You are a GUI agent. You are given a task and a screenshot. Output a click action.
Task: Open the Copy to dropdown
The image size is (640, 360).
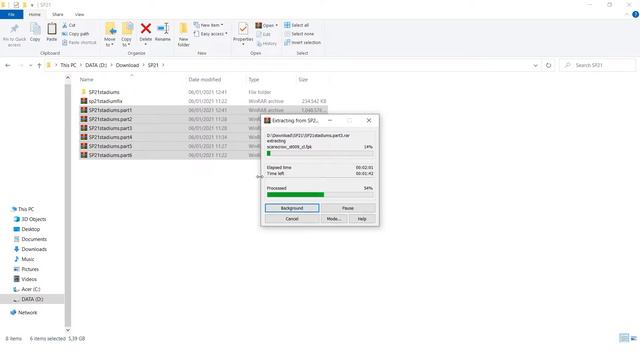[x=127, y=35]
